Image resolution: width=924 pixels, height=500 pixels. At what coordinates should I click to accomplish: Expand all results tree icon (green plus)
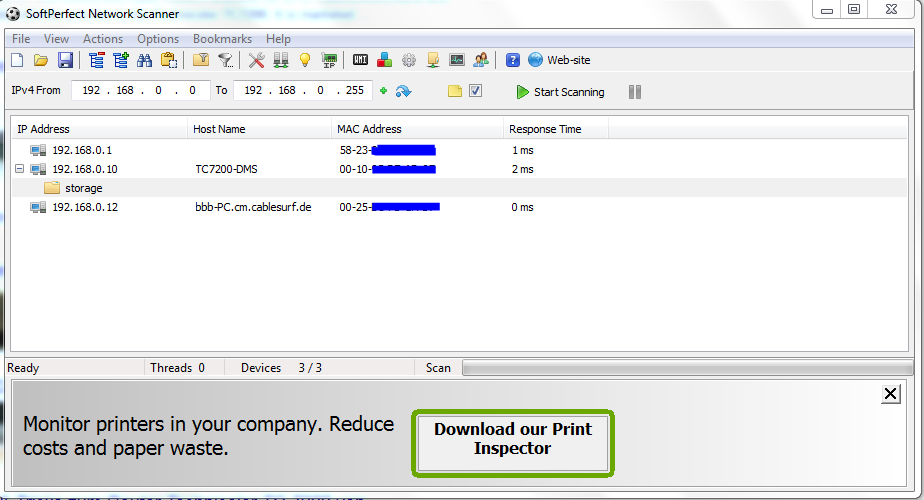121,60
